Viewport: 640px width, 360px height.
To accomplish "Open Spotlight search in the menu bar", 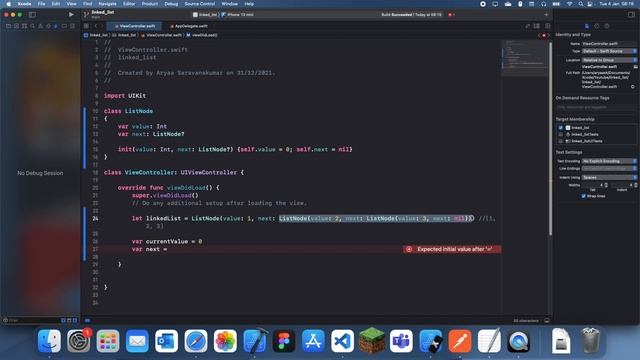I will (580, 4).
